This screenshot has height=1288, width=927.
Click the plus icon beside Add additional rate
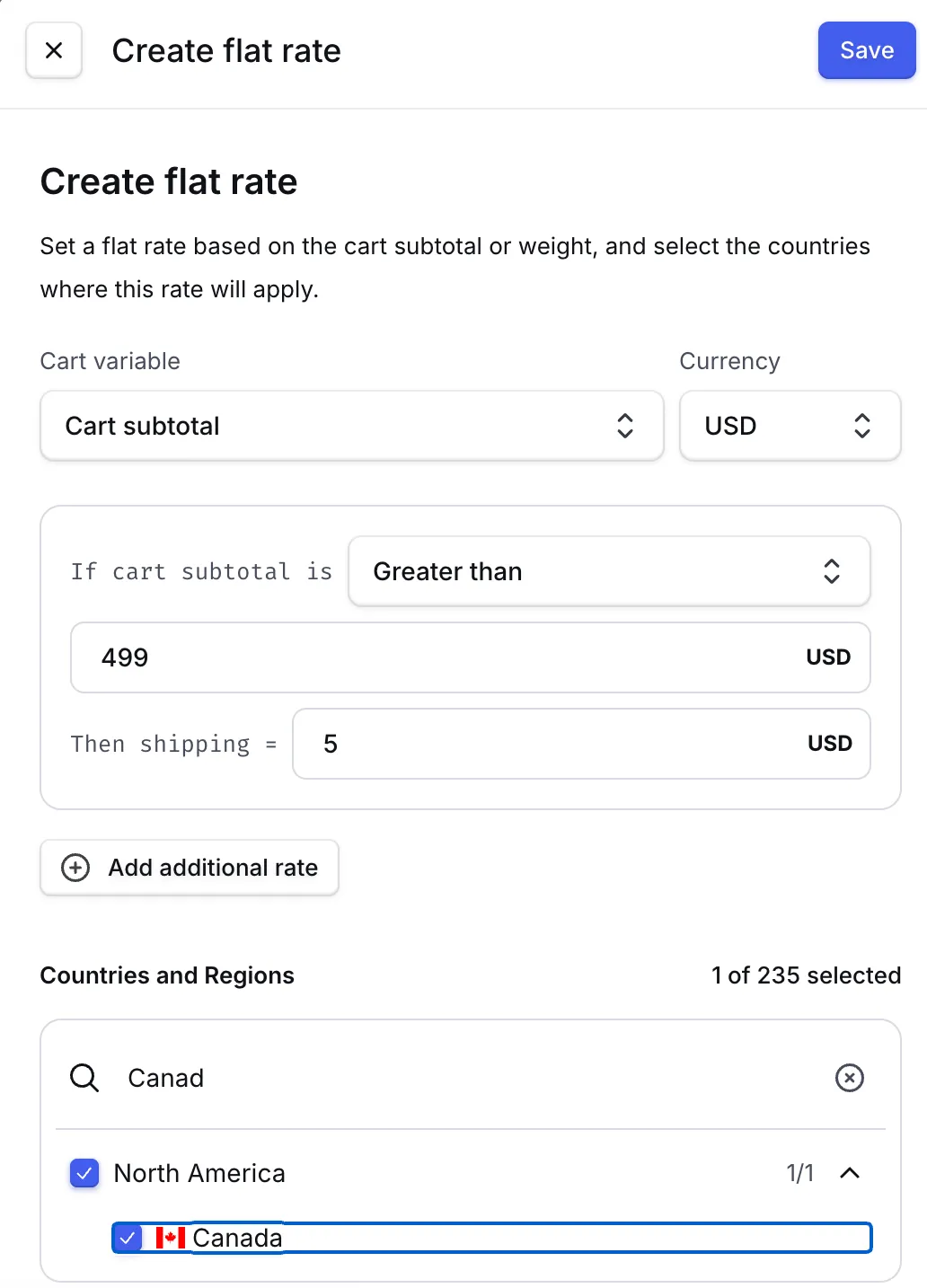point(75,868)
